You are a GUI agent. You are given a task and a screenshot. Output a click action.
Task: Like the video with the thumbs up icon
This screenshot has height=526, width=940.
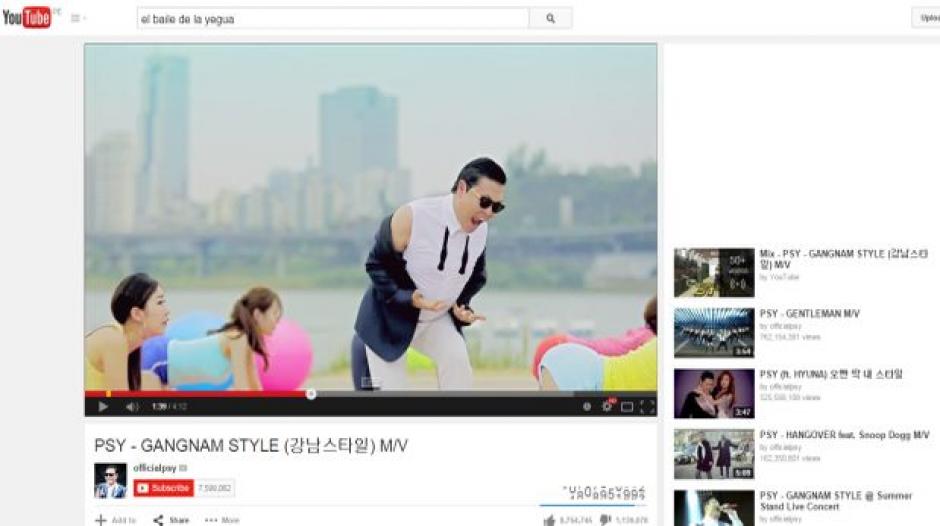(x=549, y=520)
